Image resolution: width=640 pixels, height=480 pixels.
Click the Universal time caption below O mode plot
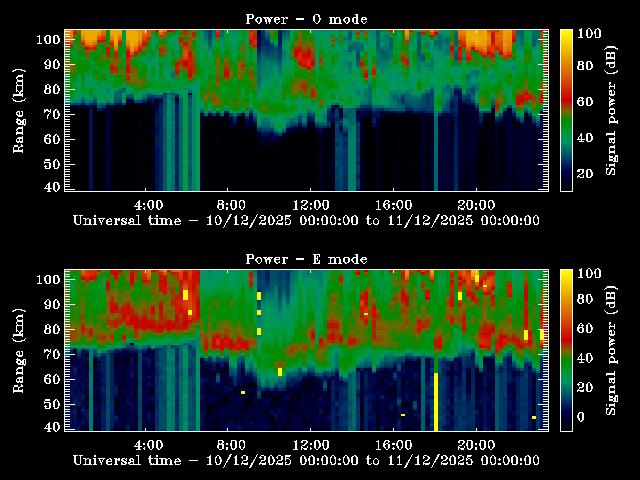tap(306, 220)
